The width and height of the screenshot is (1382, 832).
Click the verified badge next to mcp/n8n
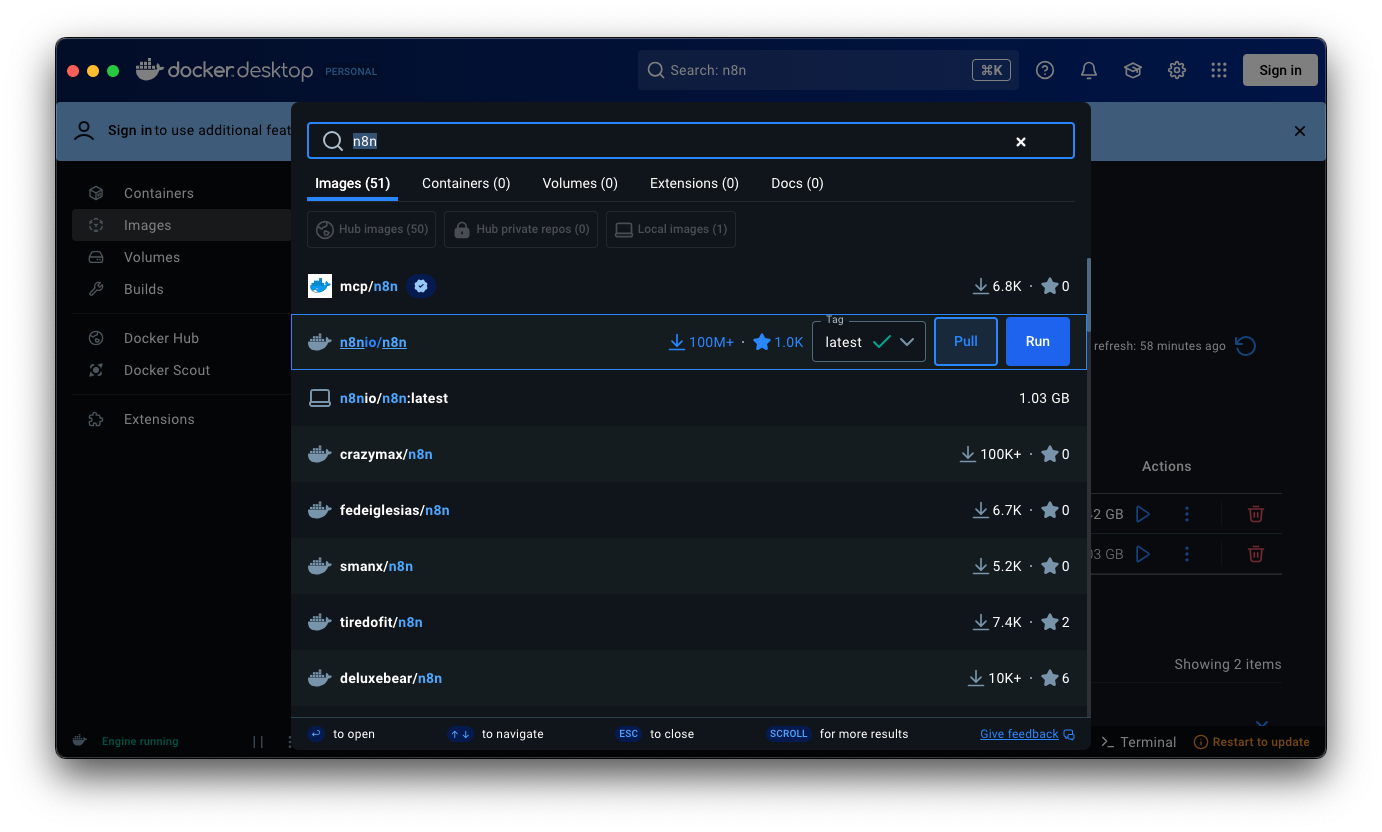tap(421, 286)
